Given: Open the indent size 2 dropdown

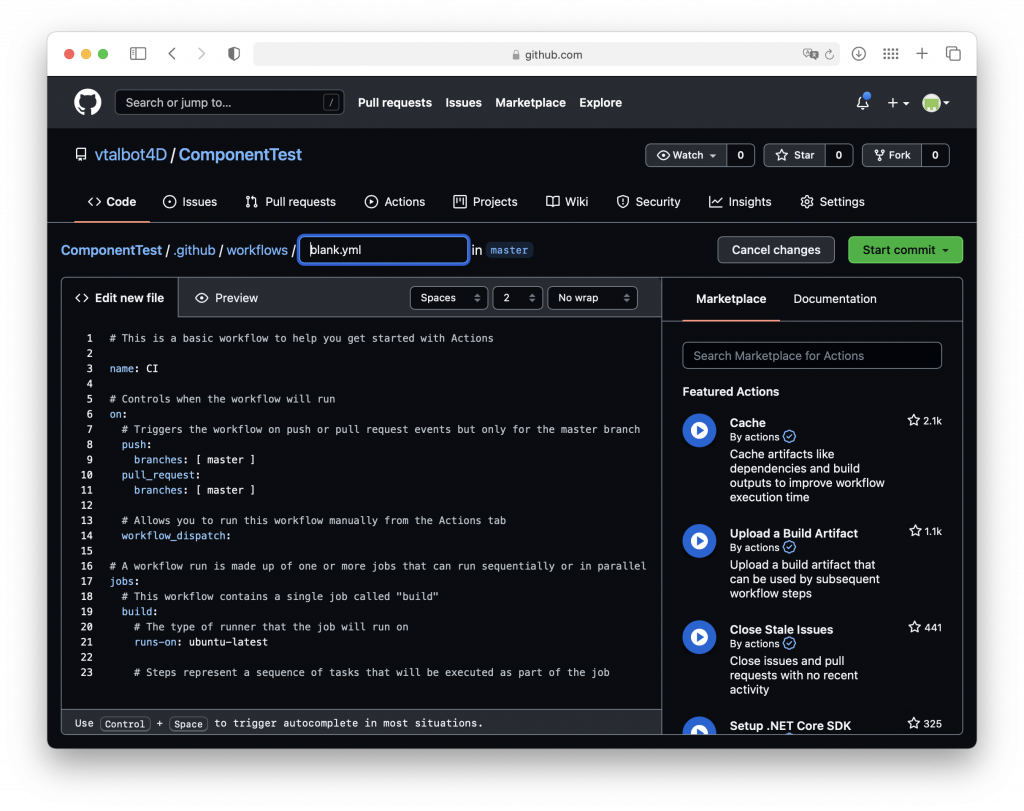Looking at the screenshot, I should 517,298.
